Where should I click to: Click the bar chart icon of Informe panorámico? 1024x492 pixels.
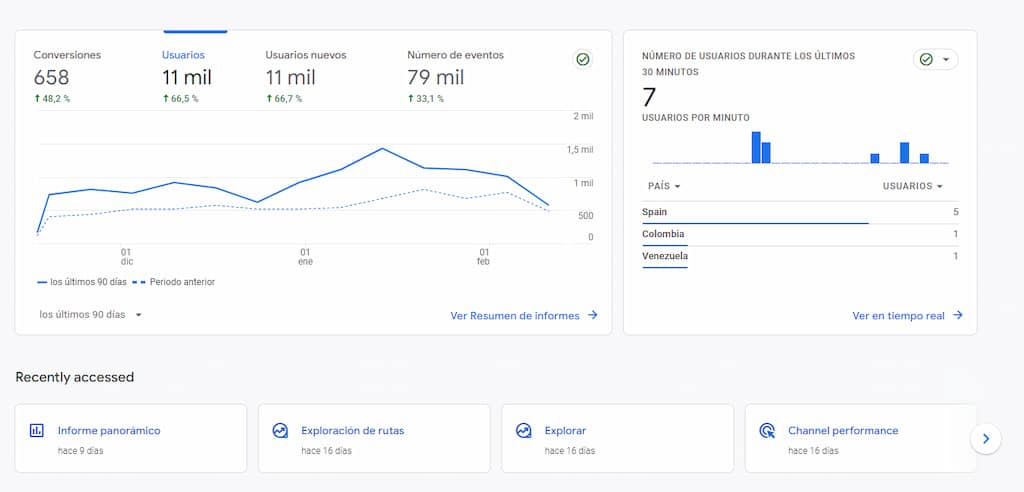pyautogui.click(x=37, y=431)
